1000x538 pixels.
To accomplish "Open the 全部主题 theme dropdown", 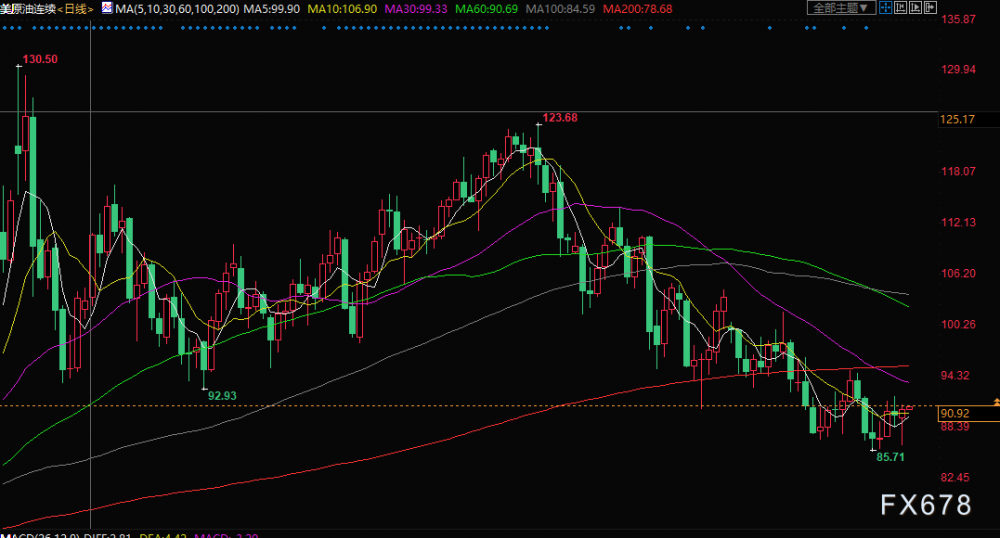I will pyautogui.click(x=841, y=8).
